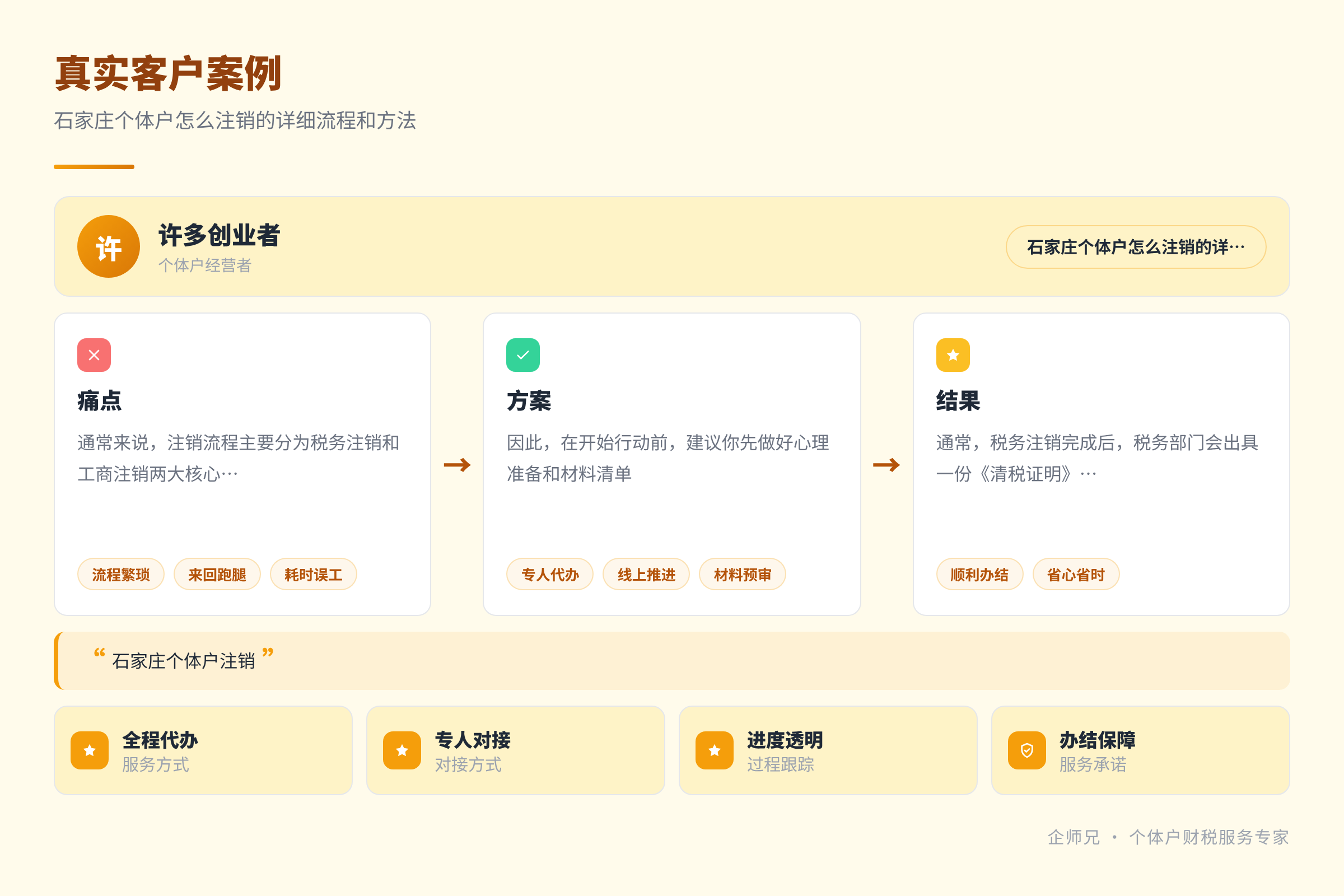Click the 服务承诺 caption

coord(1093,764)
